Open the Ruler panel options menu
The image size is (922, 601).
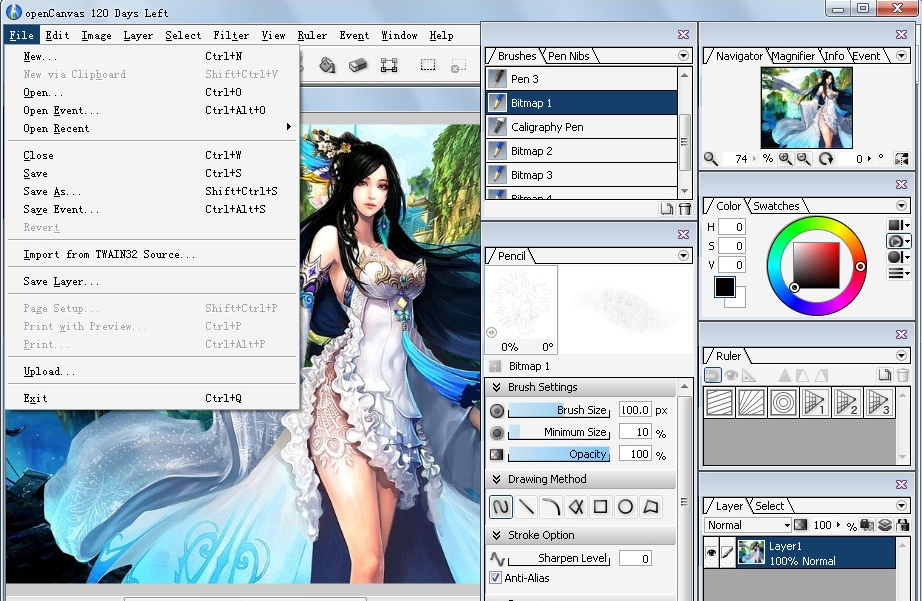901,356
